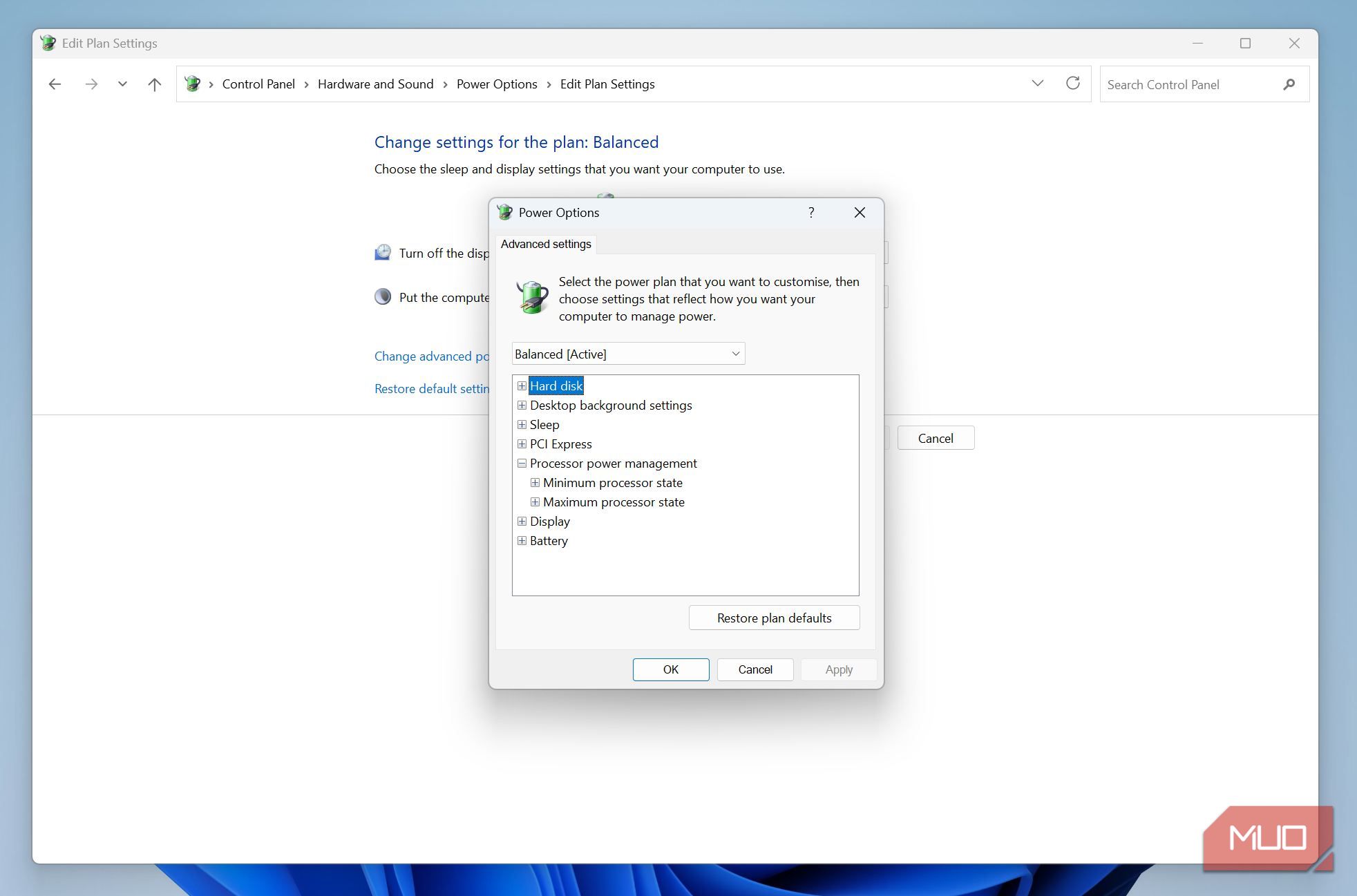Go back using the Back arrow

point(55,84)
